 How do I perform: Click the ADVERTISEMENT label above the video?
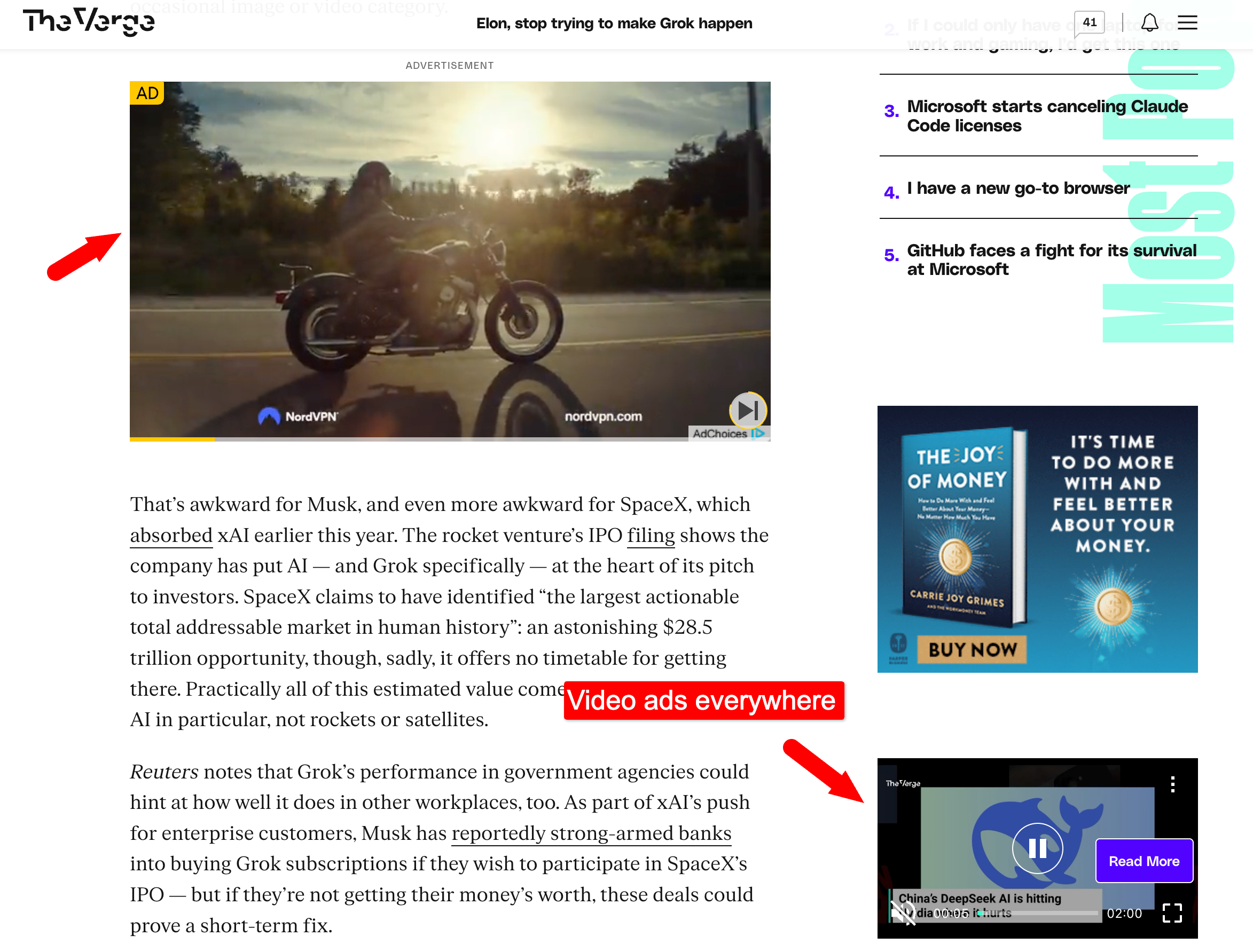(449, 65)
